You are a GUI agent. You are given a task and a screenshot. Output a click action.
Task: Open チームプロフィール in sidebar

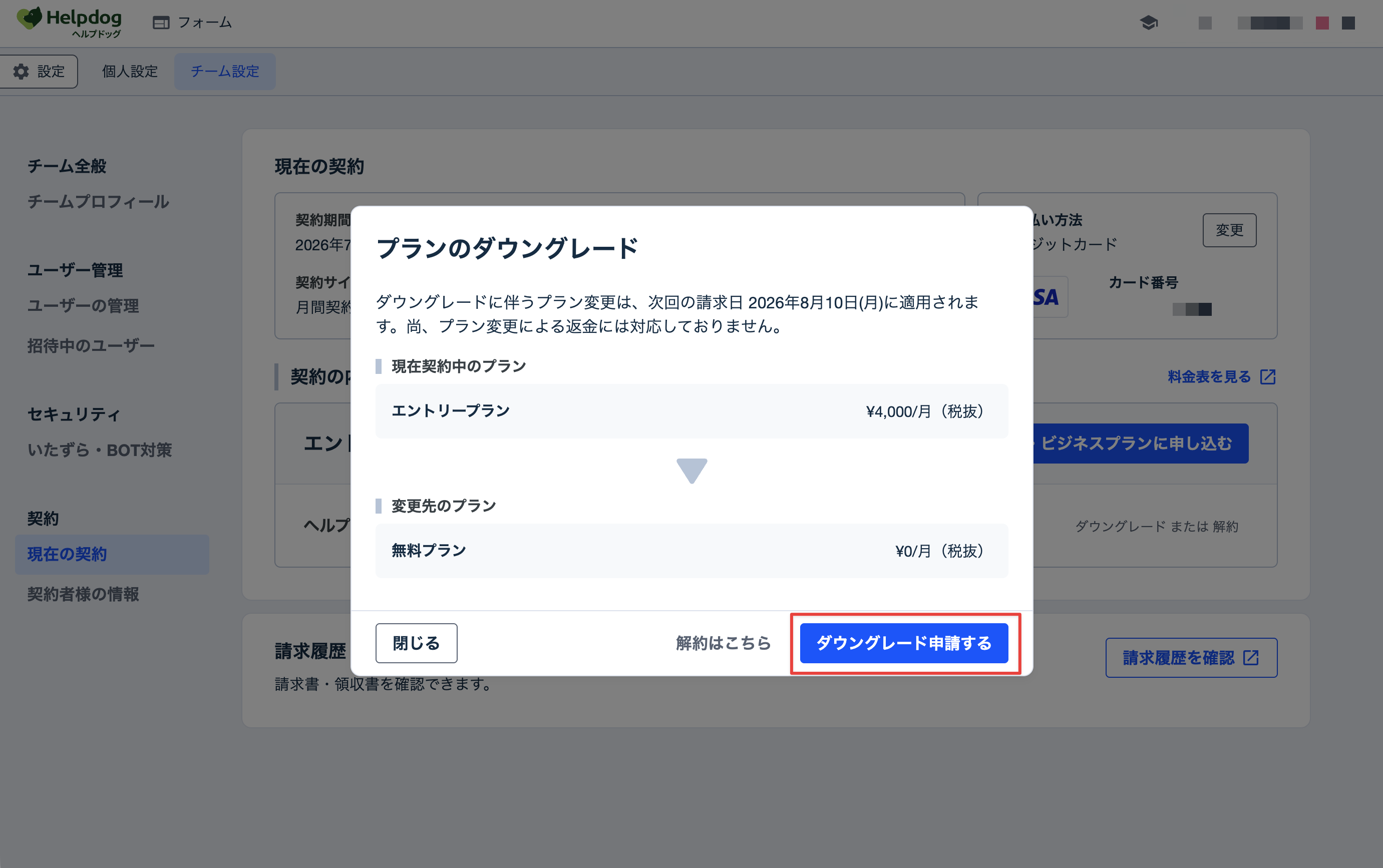(x=98, y=202)
